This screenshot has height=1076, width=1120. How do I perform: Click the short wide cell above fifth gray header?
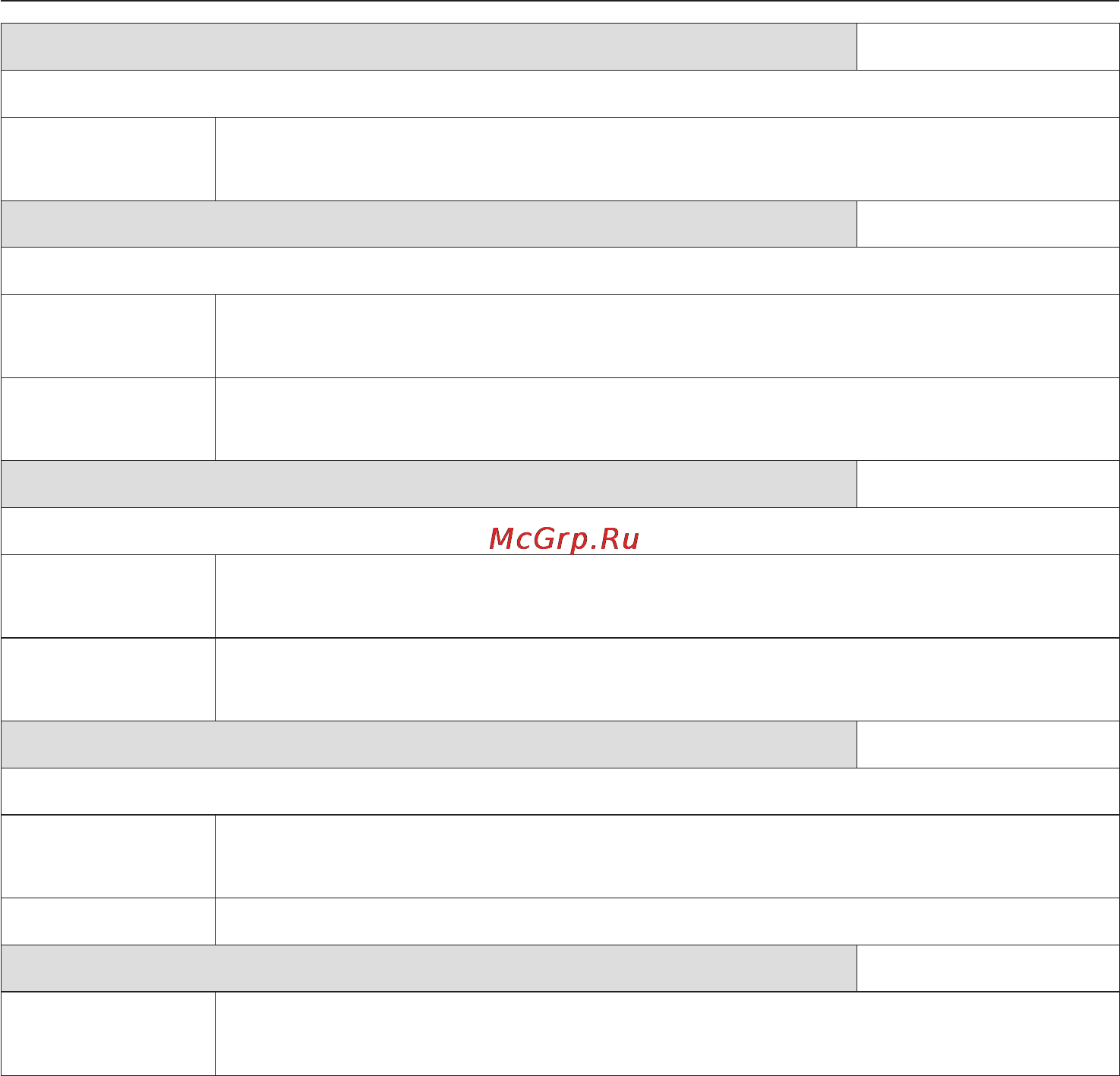tap(667, 921)
